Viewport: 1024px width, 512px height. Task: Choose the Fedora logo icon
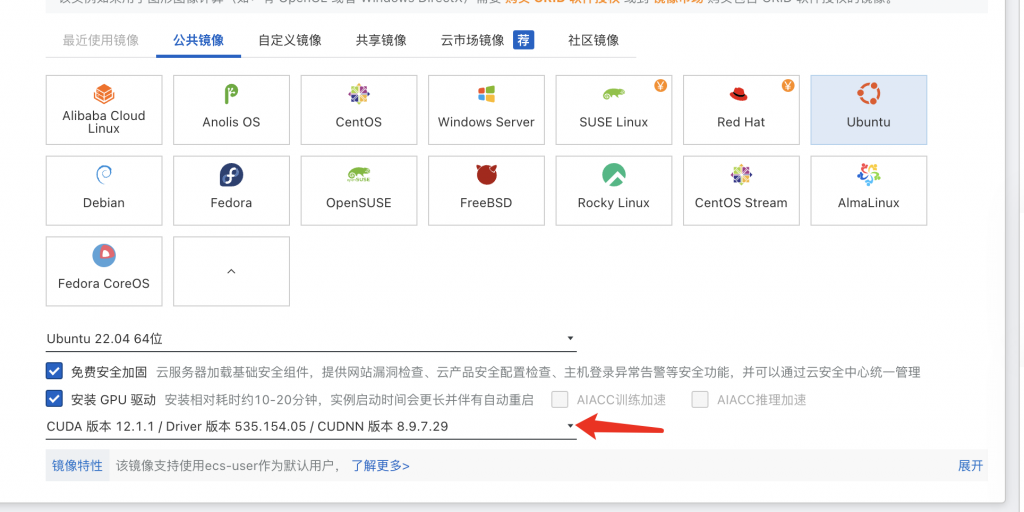coord(231,175)
